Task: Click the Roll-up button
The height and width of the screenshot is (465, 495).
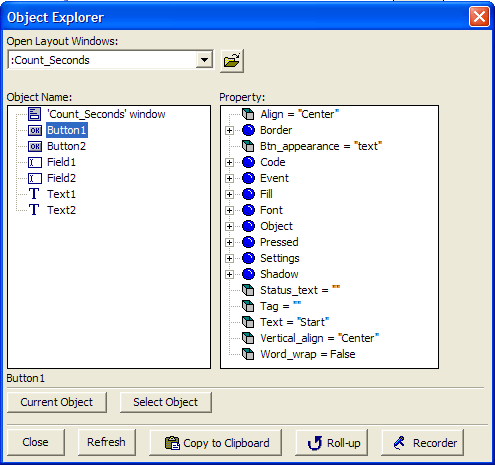Action: point(332,443)
